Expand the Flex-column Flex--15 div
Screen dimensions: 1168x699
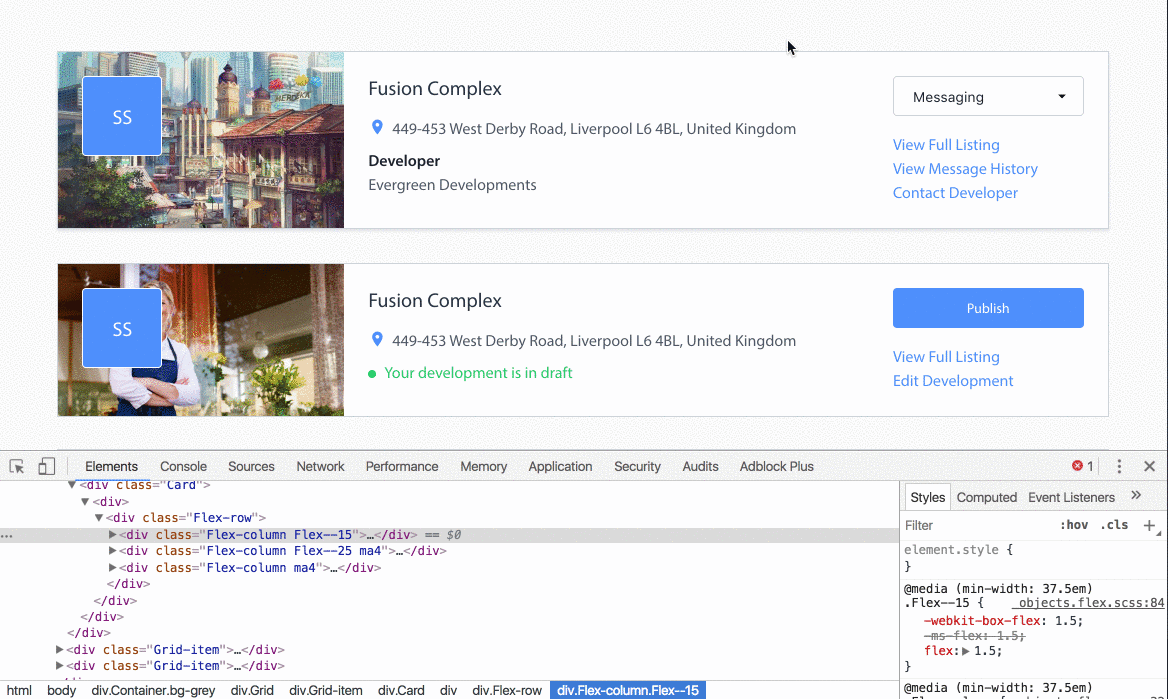pyautogui.click(x=112, y=534)
